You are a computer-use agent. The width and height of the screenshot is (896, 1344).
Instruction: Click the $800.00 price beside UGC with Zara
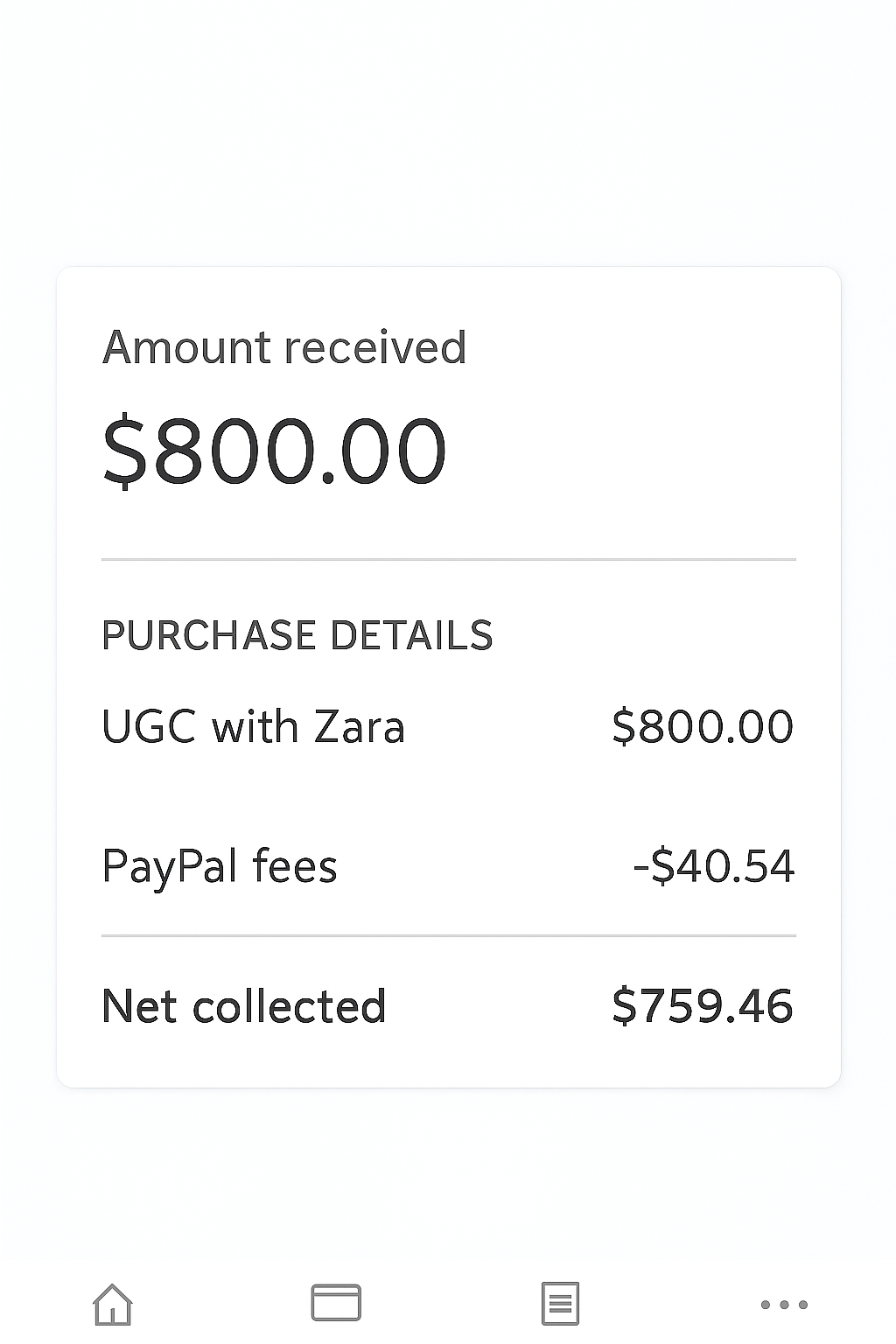click(703, 726)
